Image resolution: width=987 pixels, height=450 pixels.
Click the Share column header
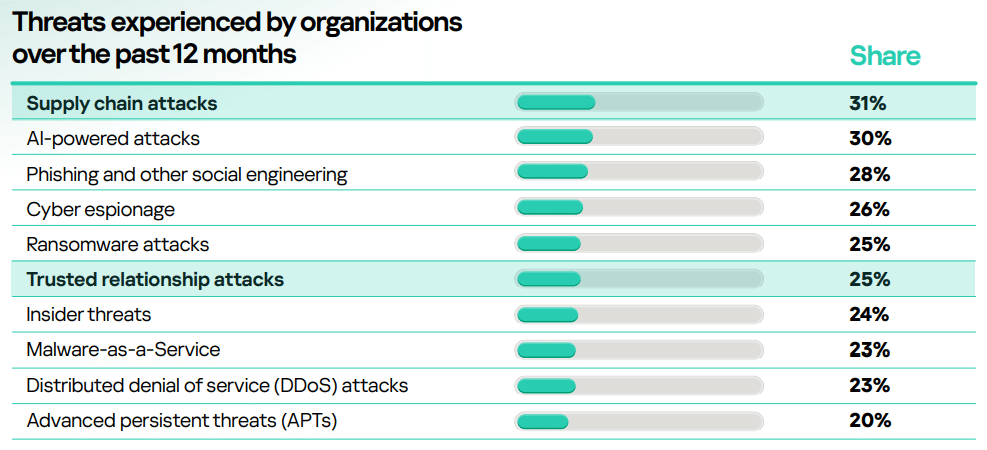click(885, 56)
